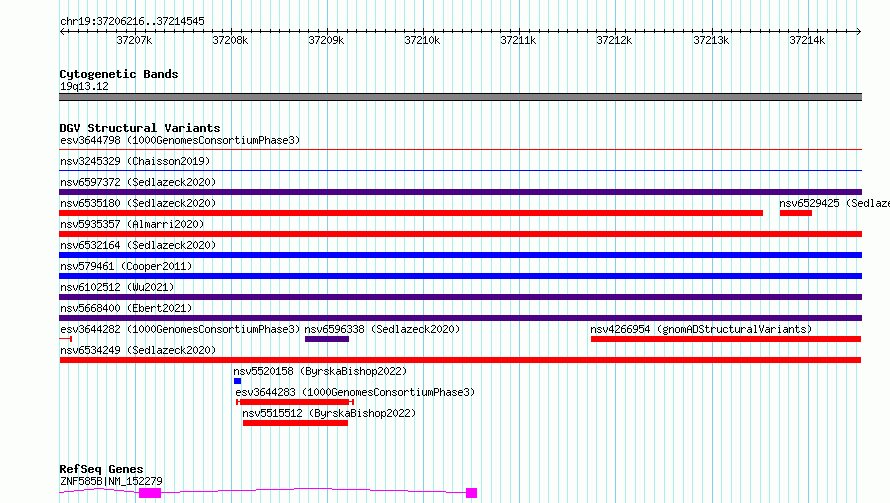The width and height of the screenshot is (890, 503).
Task: Click the nsv6532164 Sedlazeck2020 blue bar
Action: (460, 255)
